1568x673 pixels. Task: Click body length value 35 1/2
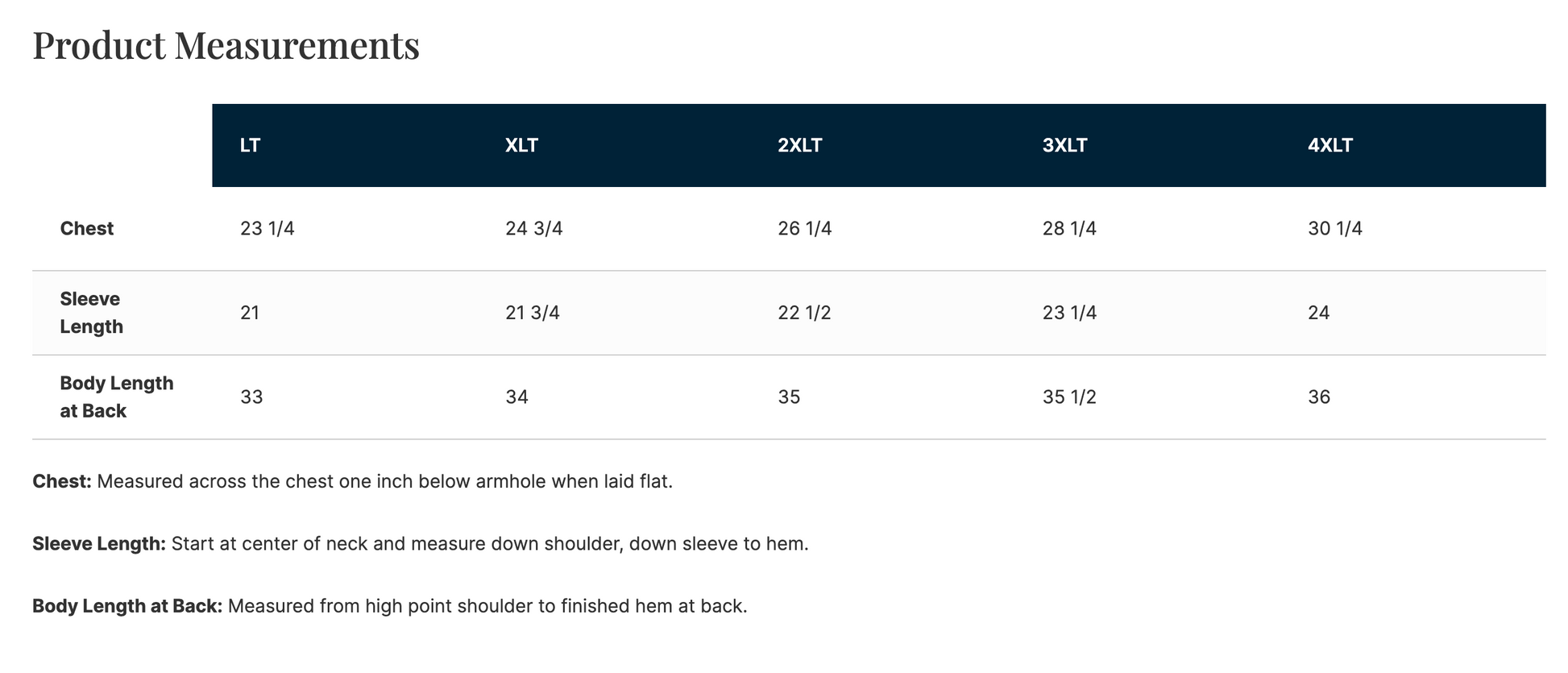tap(1069, 397)
